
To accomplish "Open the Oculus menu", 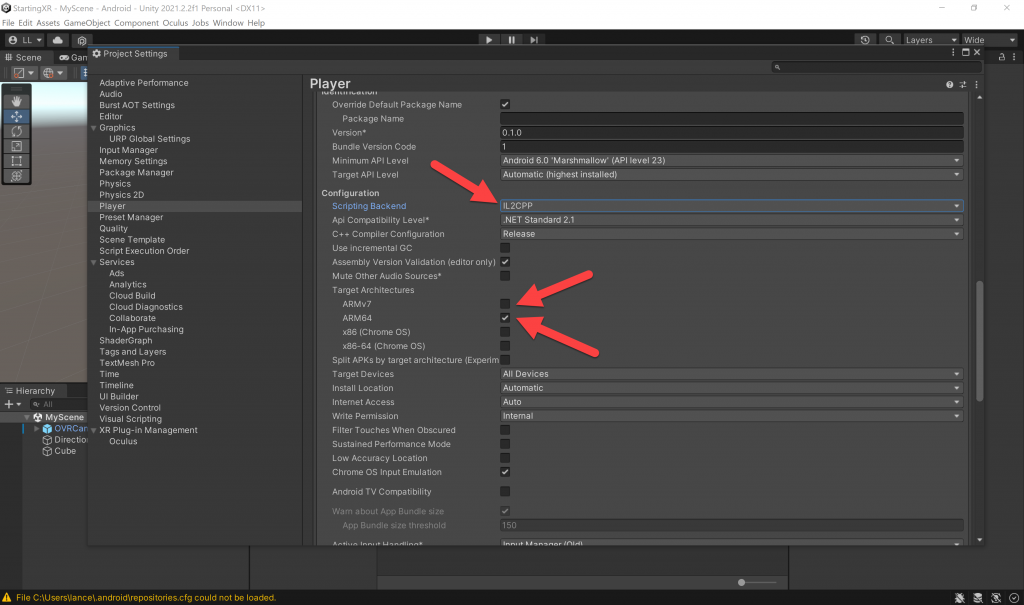I will 175,23.
